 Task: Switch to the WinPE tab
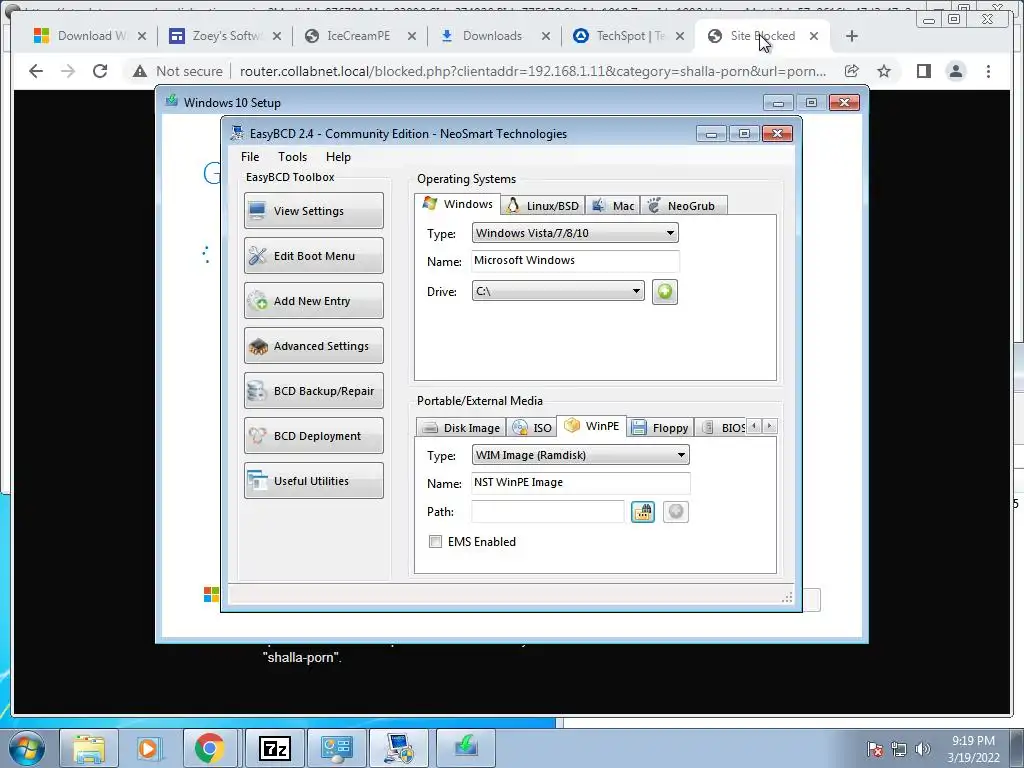point(592,426)
